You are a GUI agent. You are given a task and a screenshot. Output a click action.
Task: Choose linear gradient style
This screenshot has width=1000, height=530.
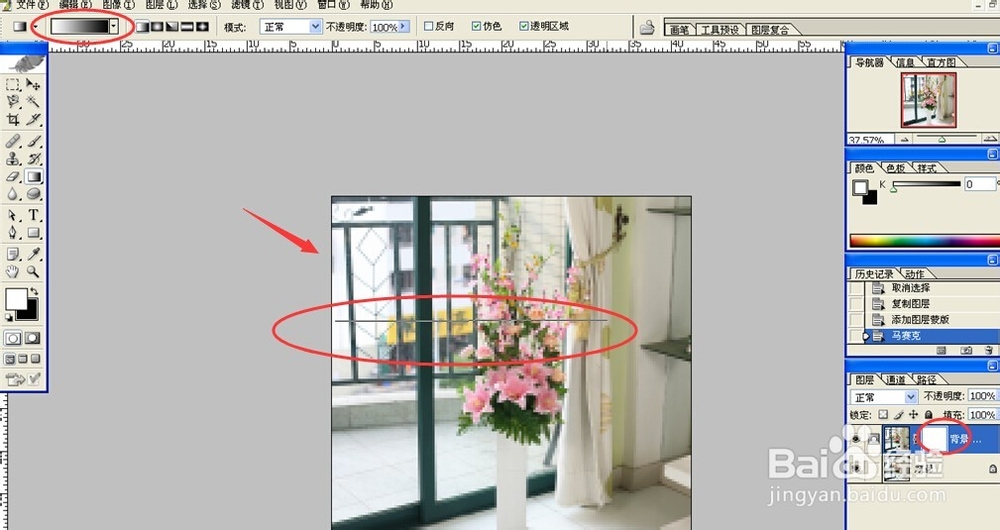pos(142,27)
